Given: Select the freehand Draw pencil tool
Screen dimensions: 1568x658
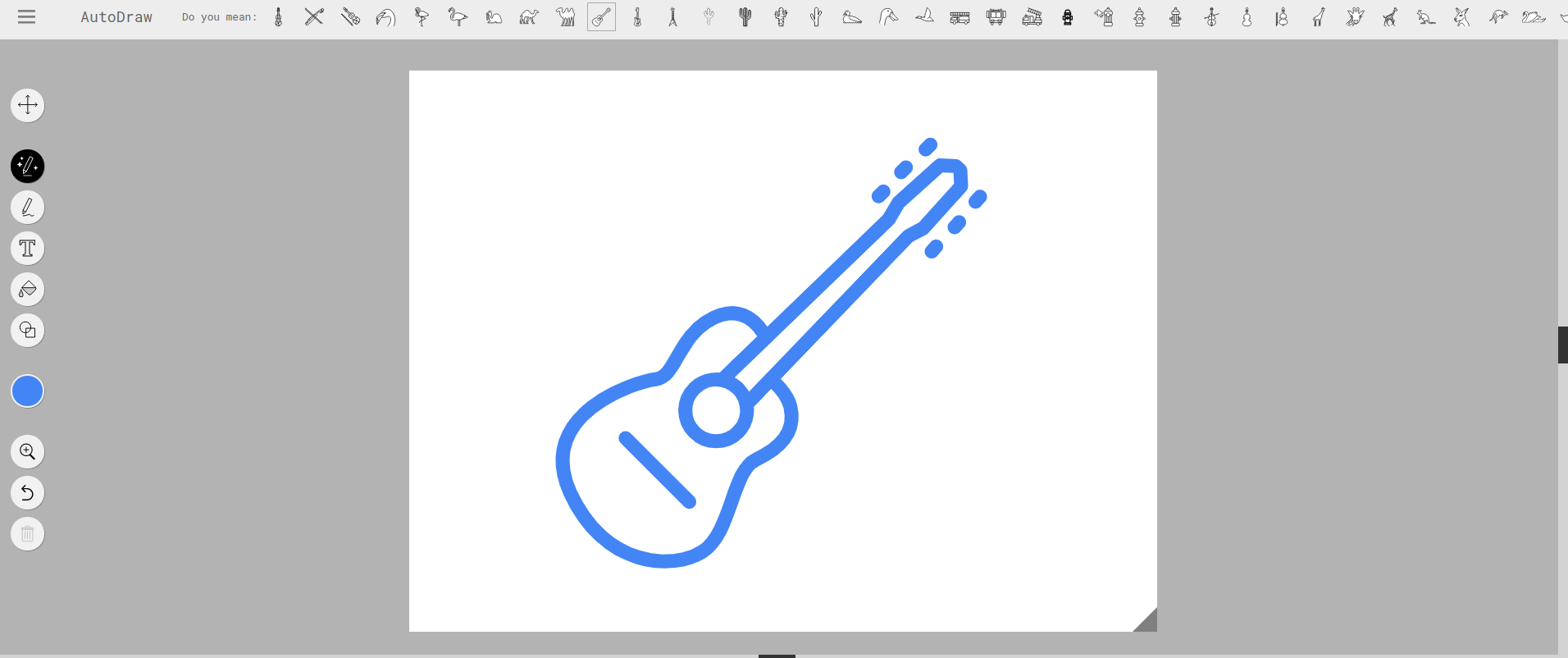Looking at the screenshot, I should [x=27, y=208].
